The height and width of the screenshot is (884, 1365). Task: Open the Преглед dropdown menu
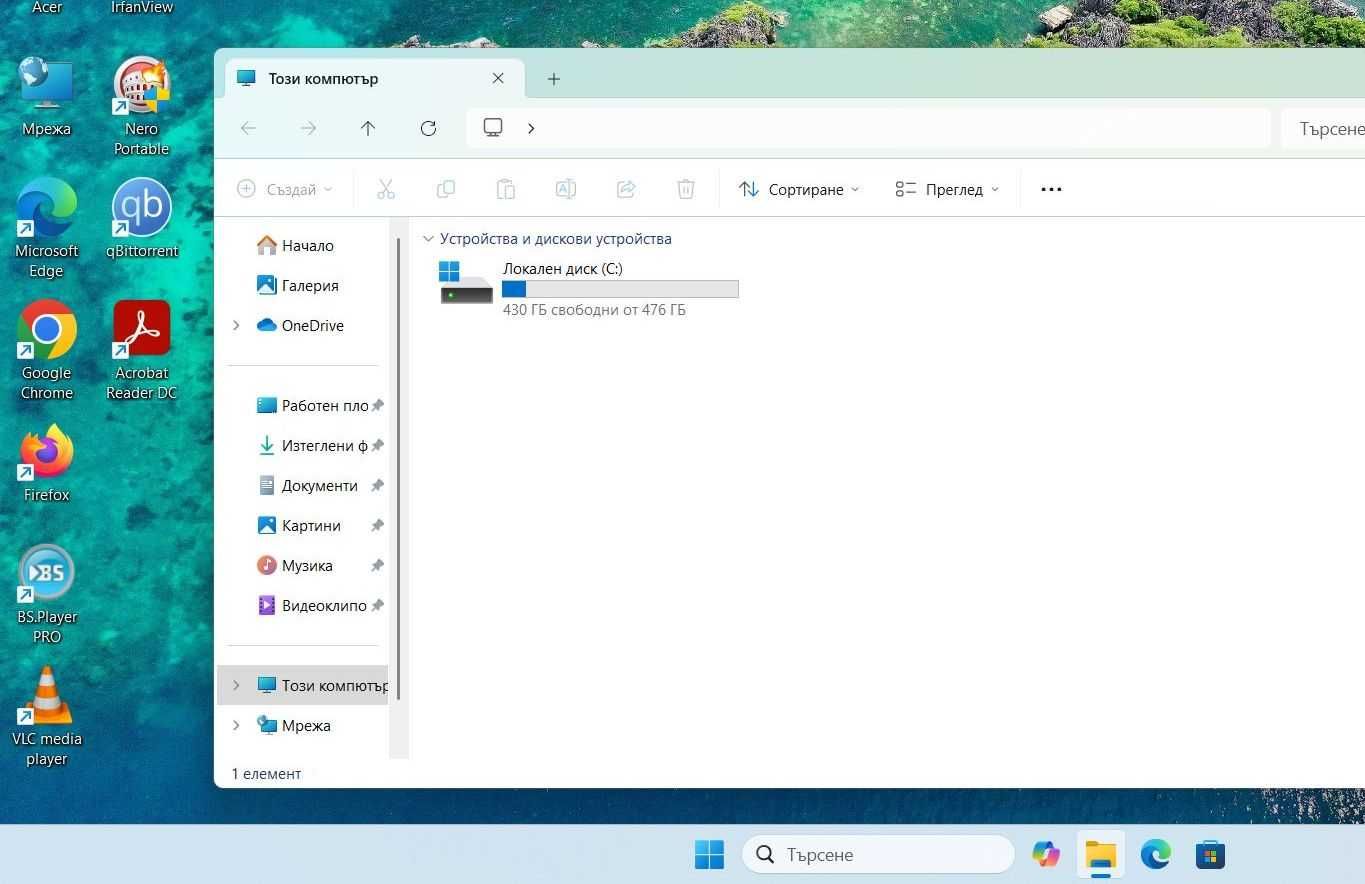(x=947, y=189)
